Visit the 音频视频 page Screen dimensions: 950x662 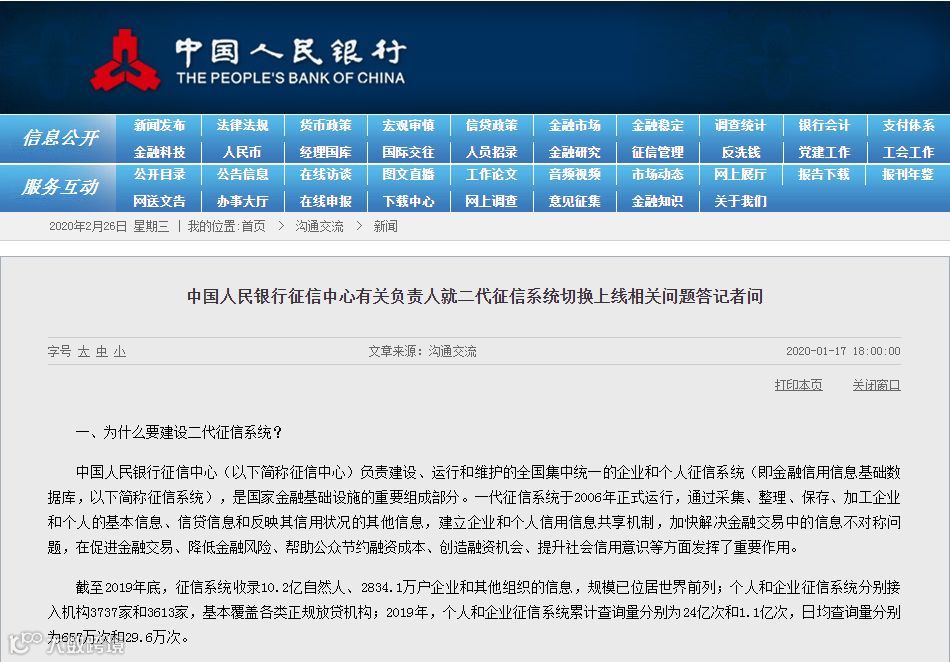pos(574,174)
